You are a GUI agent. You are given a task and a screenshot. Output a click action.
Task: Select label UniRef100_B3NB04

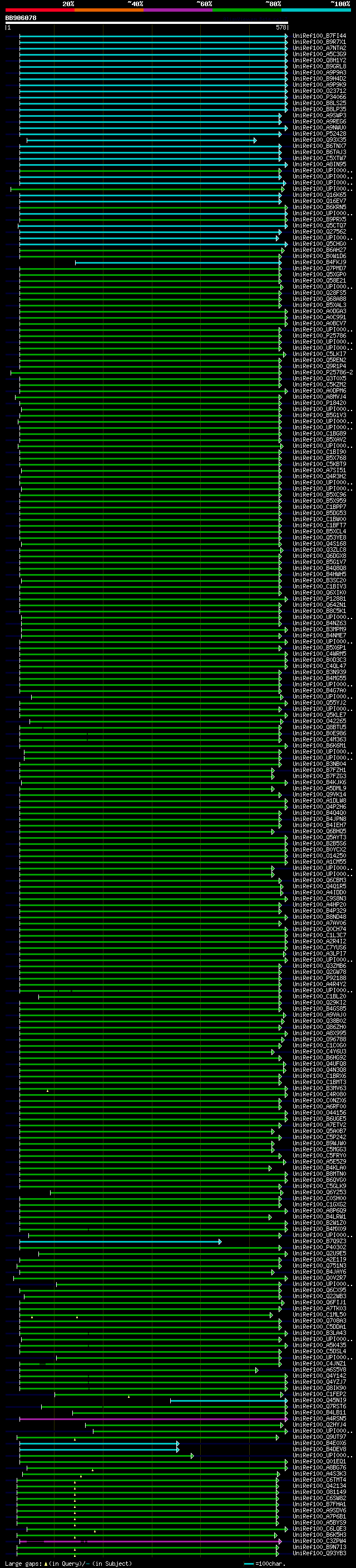tap(319, 764)
